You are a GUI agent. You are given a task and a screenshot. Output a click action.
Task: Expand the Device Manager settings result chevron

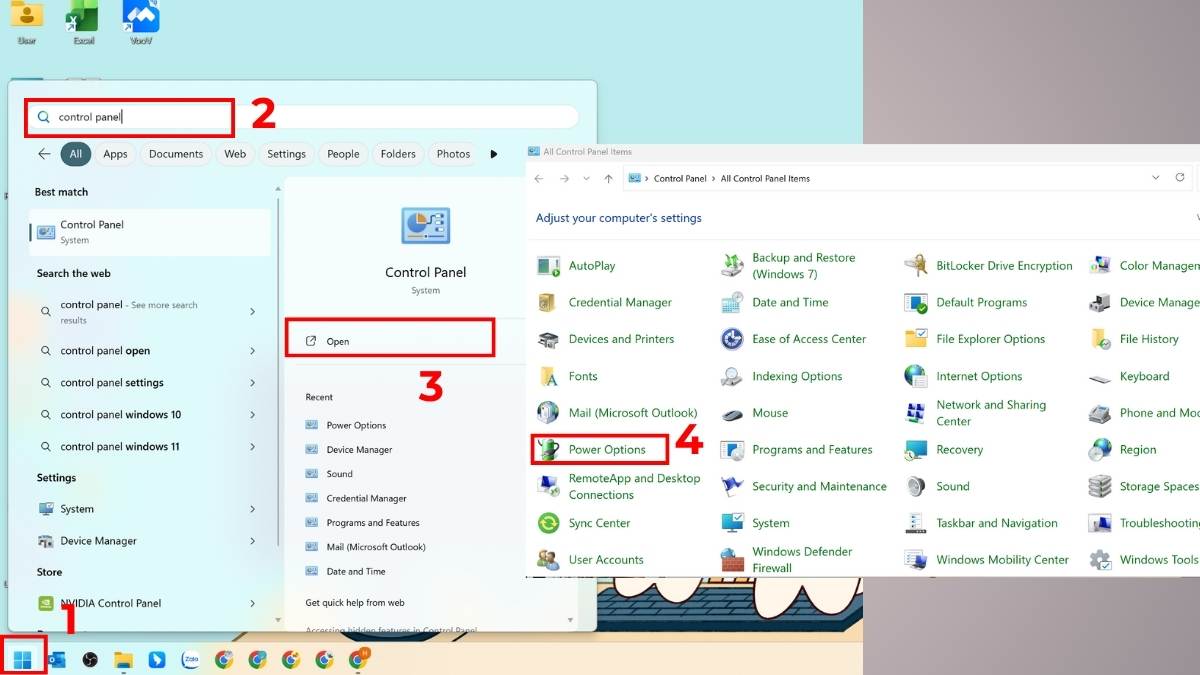coord(252,541)
